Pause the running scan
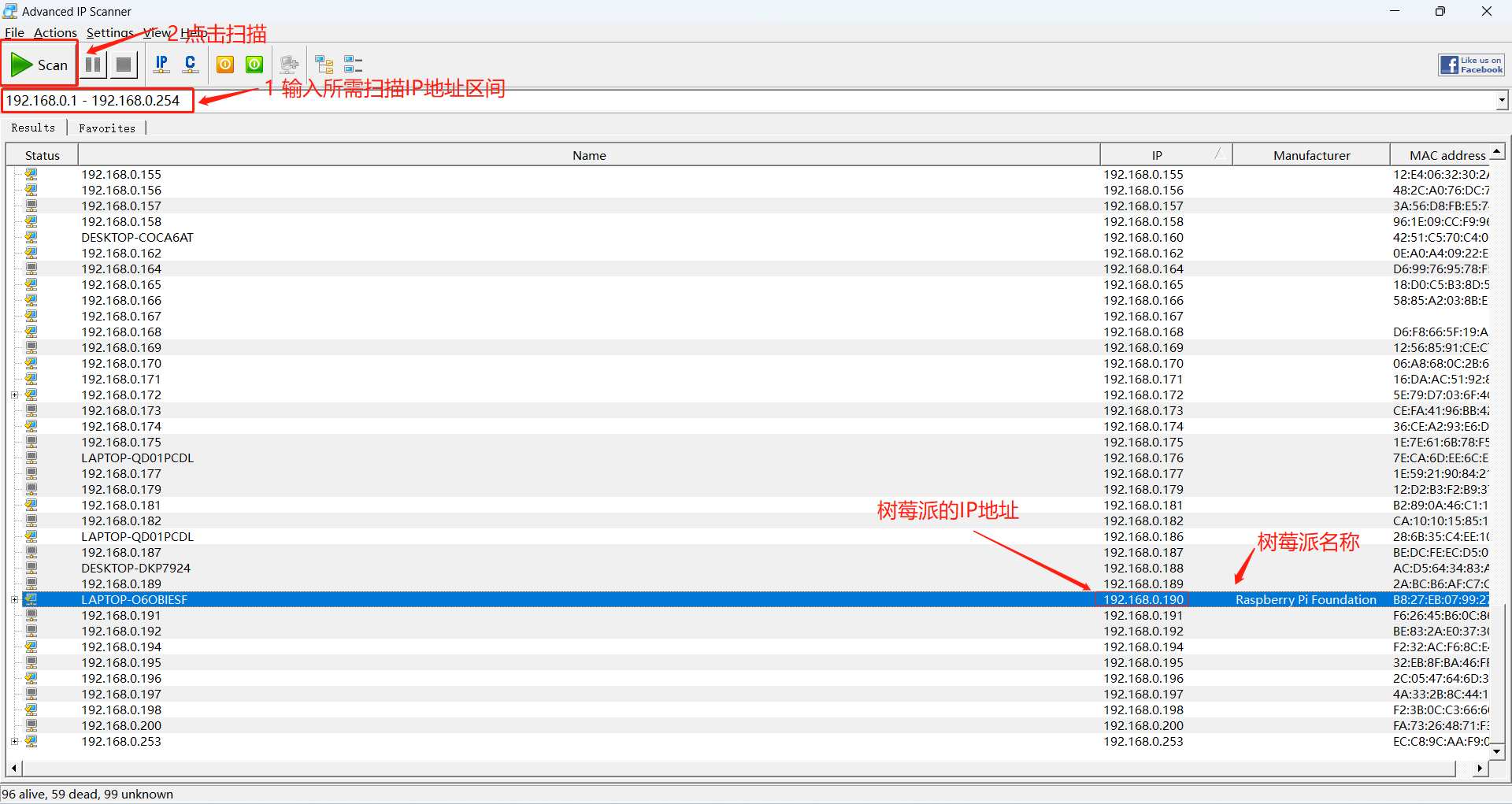1512x804 pixels. pos(94,65)
